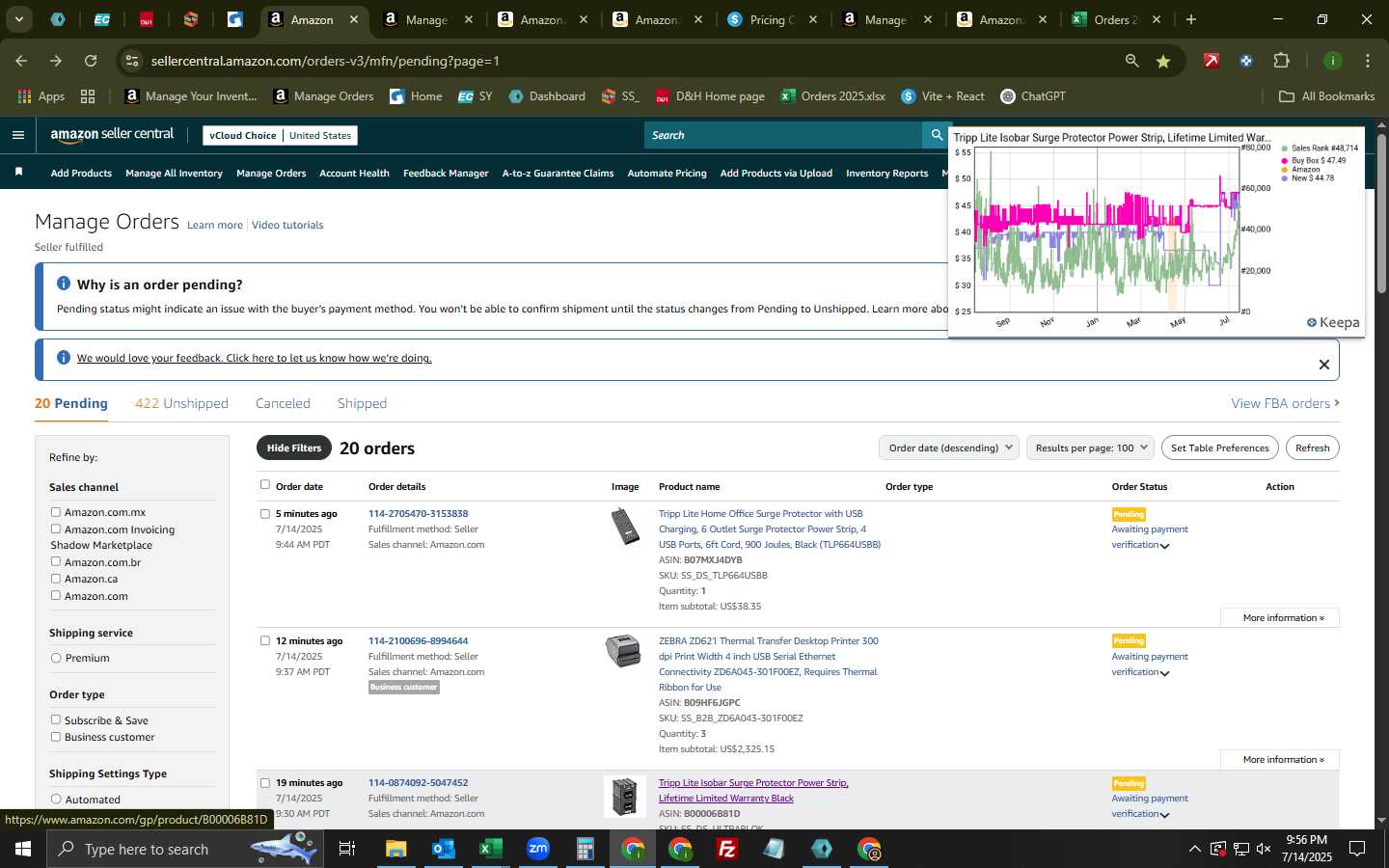Screen dimensions: 1389x868
Task: Open a new browser tab with the plus
Action: 1191,19
